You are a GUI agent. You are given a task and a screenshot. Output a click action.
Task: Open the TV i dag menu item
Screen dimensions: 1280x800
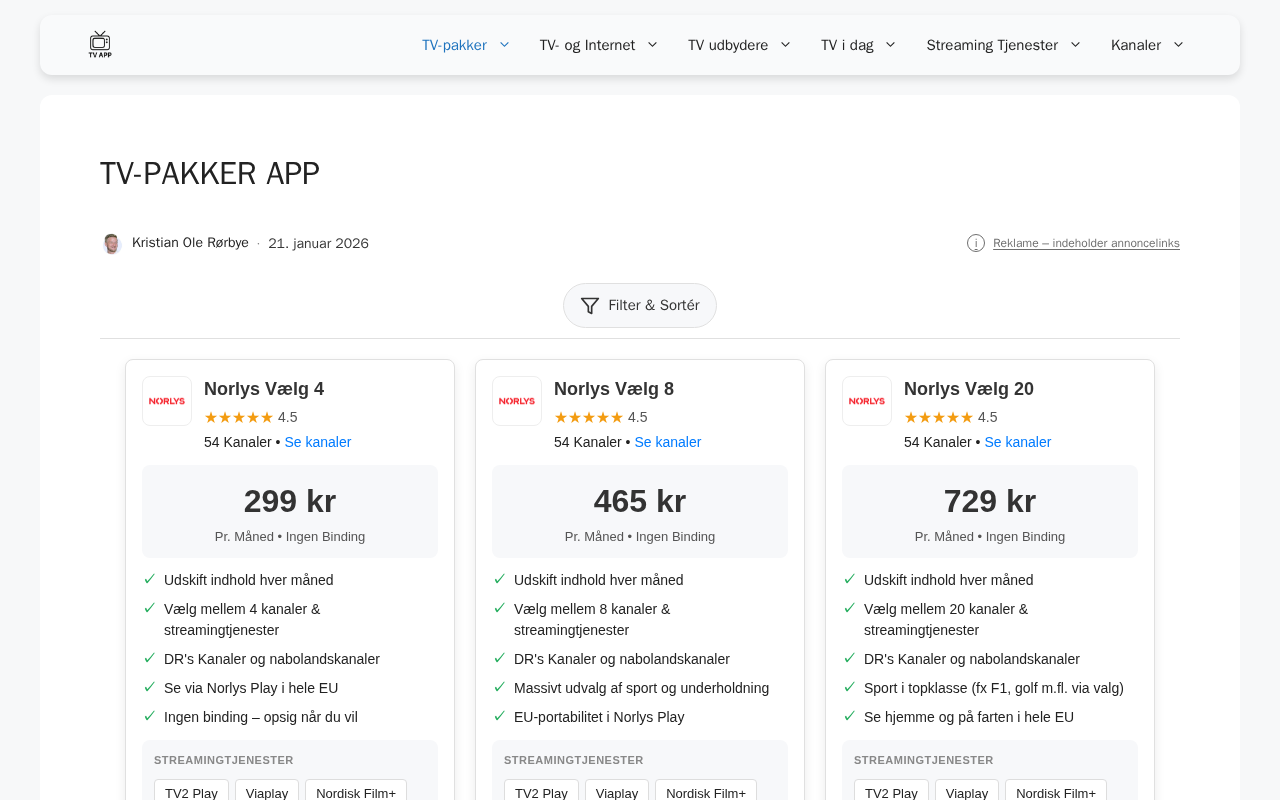click(x=847, y=45)
